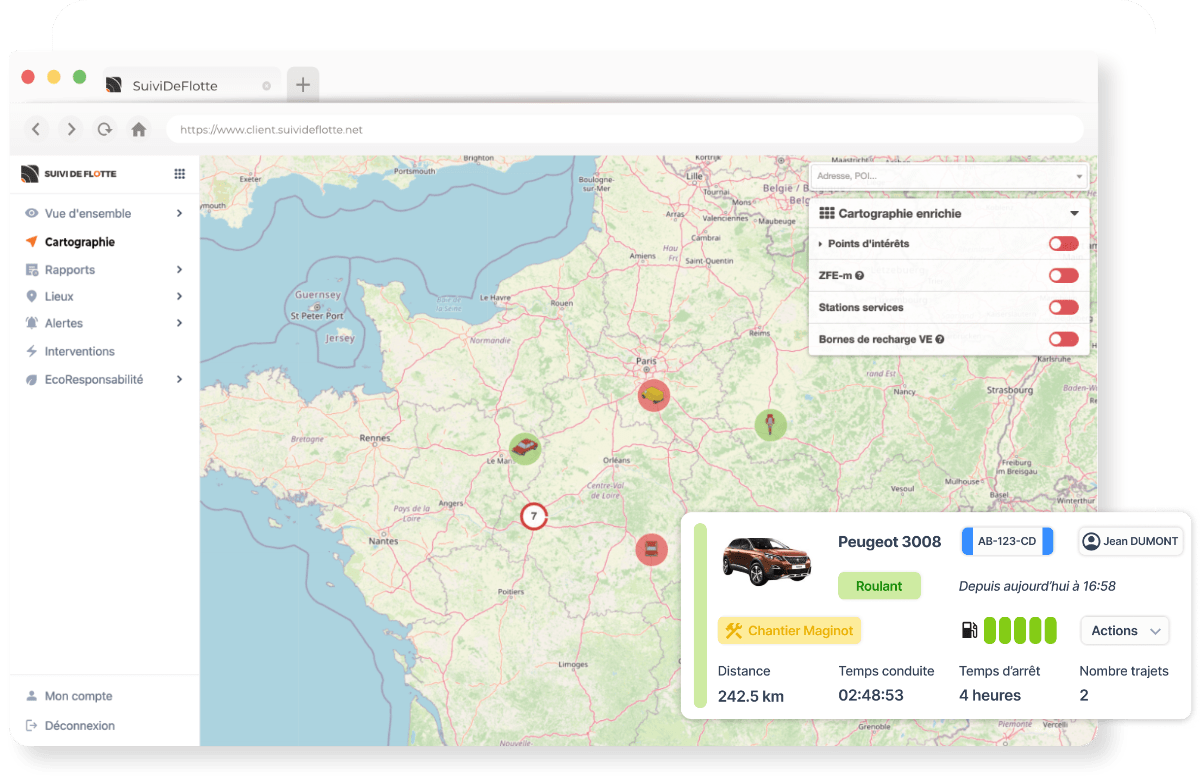
Task: Click the Roulant status badge
Action: pyautogui.click(x=879, y=586)
